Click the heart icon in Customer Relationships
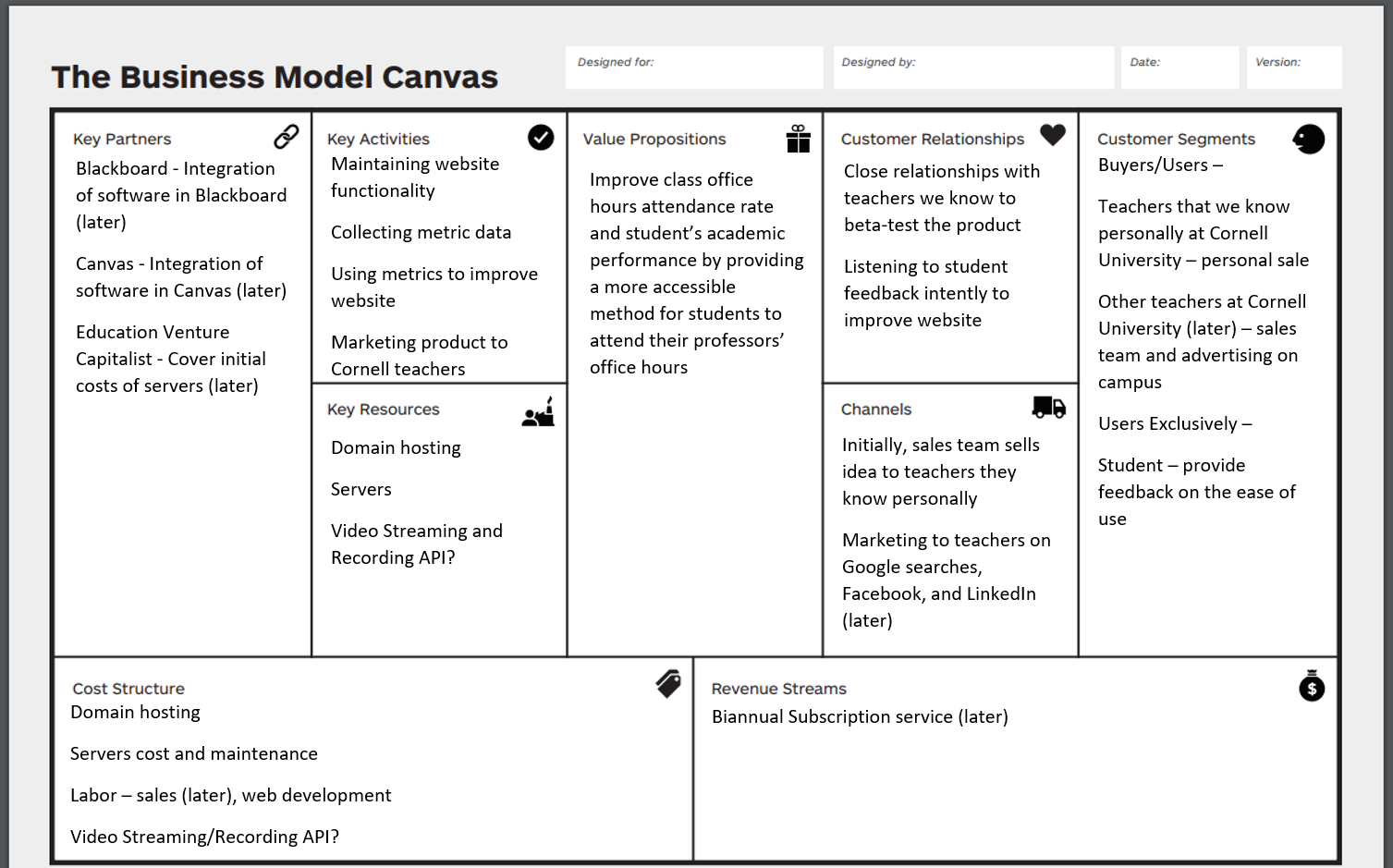1393x868 pixels. 1053,135
